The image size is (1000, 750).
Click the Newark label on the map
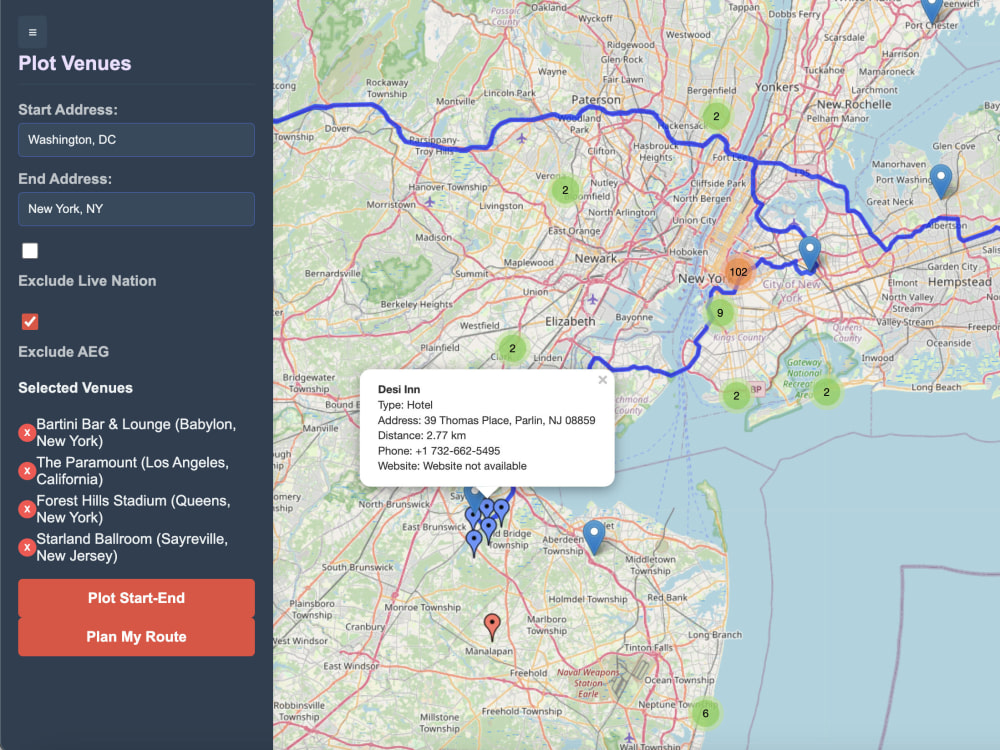tap(596, 258)
